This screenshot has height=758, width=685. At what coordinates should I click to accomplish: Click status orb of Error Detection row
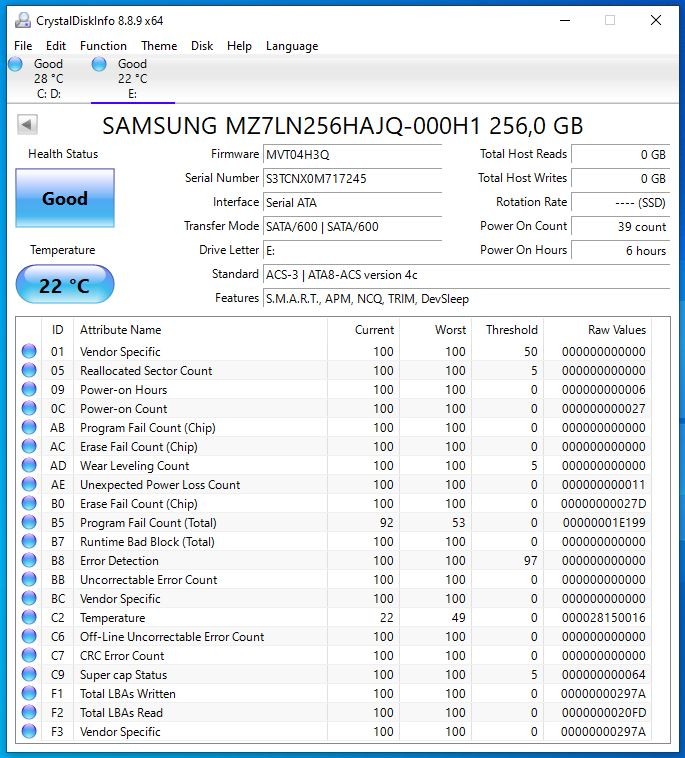pyautogui.click(x=29, y=560)
